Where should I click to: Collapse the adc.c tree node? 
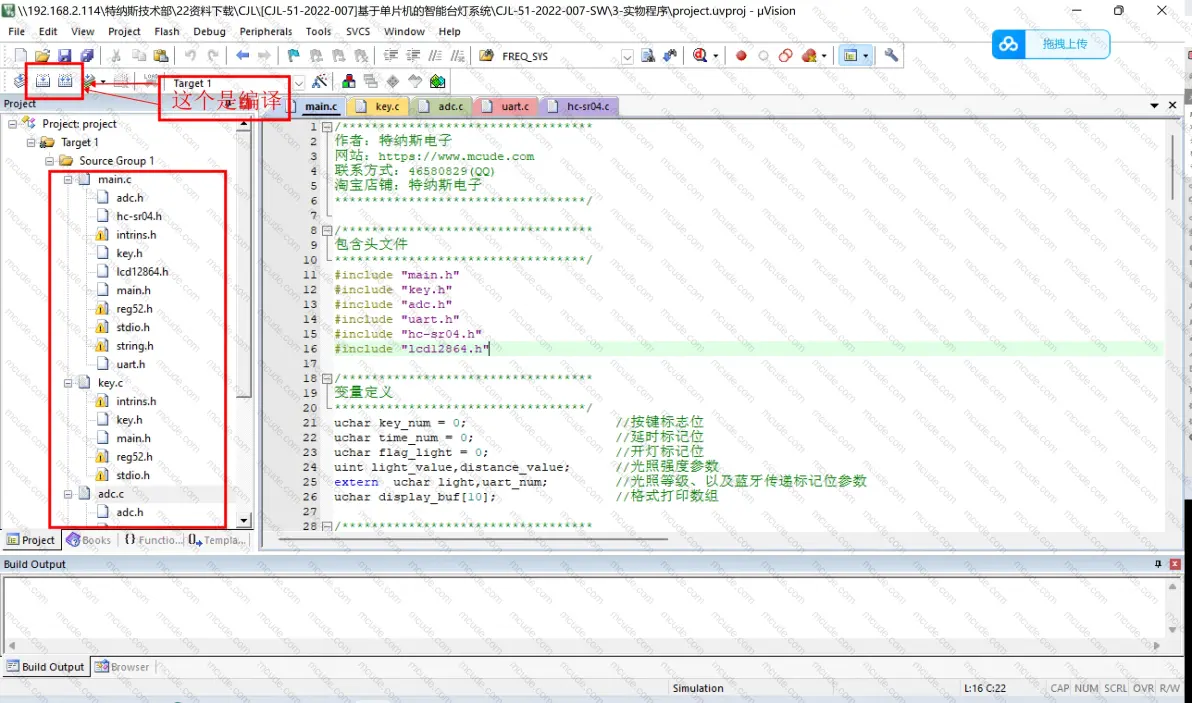(x=68, y=494)
